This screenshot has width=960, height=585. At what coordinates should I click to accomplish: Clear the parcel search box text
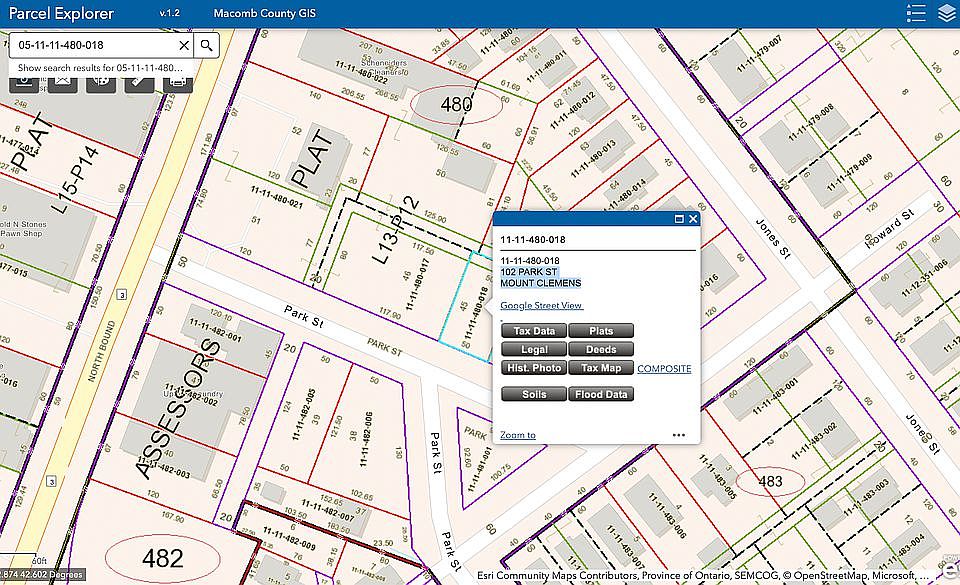184,45
